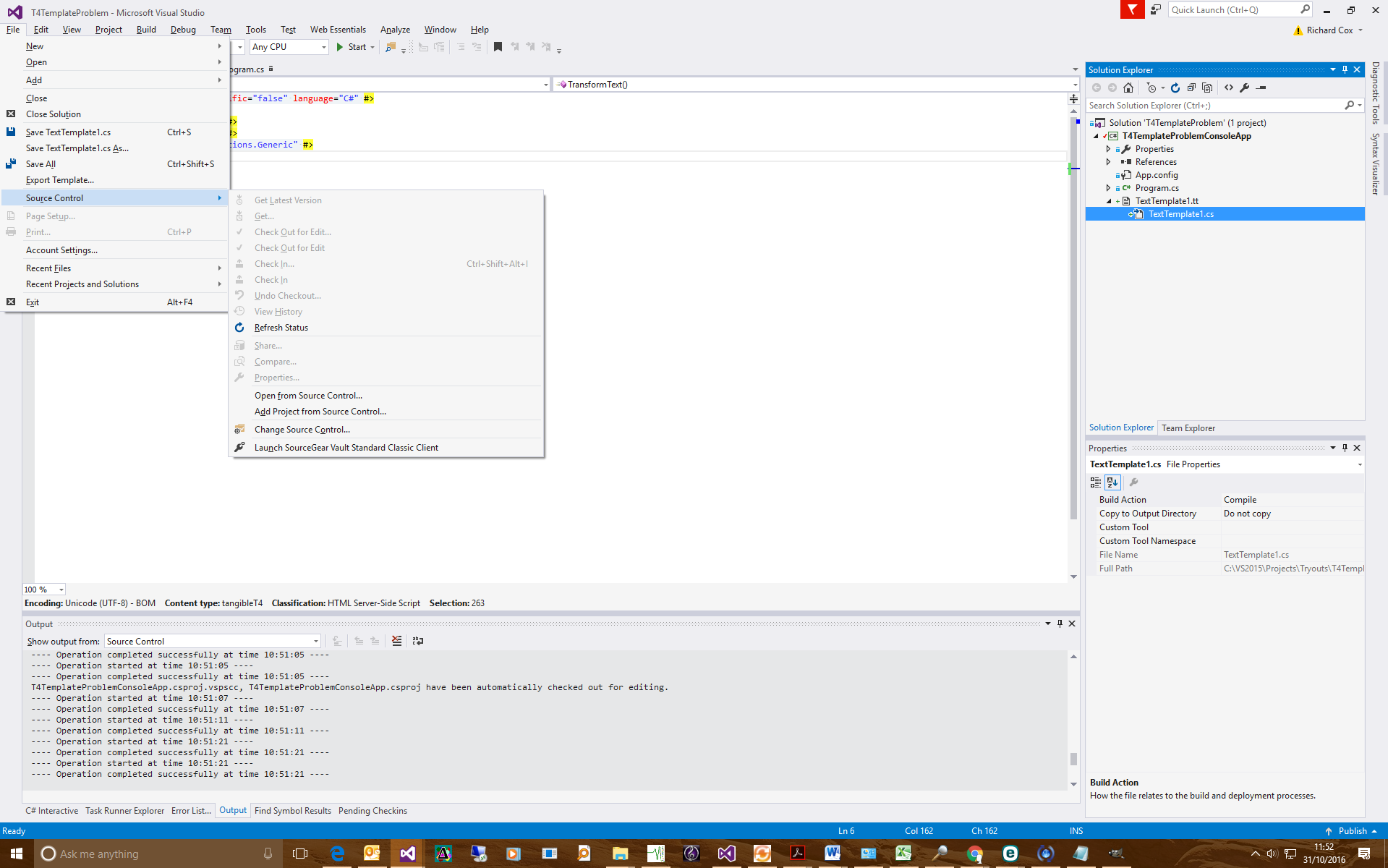Click Refresh Status in Source Control submenu
This screenshot has height=868, width=1388.
[x=281, y=328]
